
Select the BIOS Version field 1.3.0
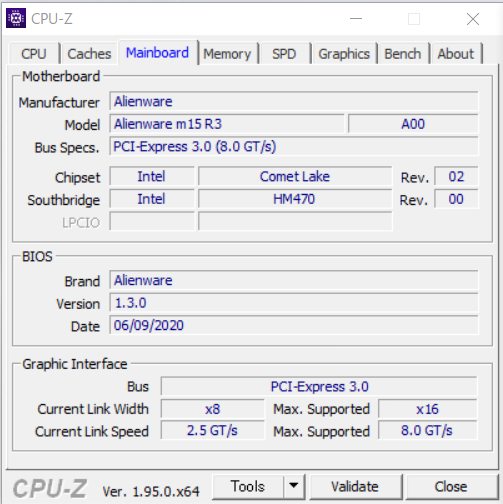click(294, 303)
